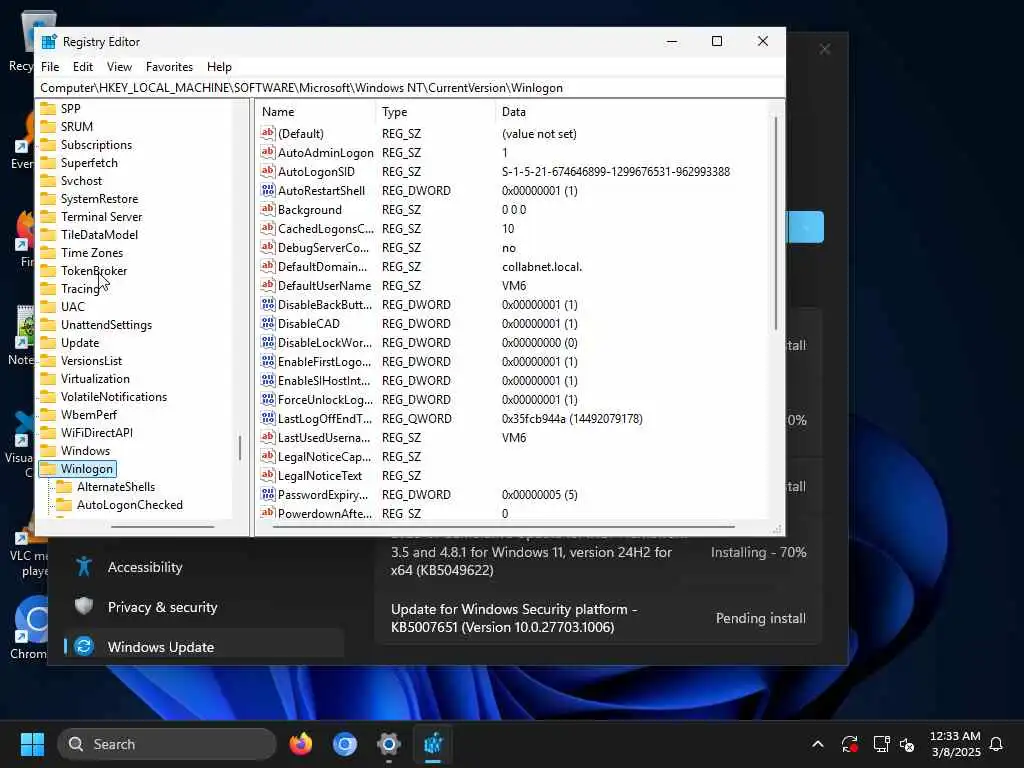Select the DisableCAD value

click(x=308, y=323)
